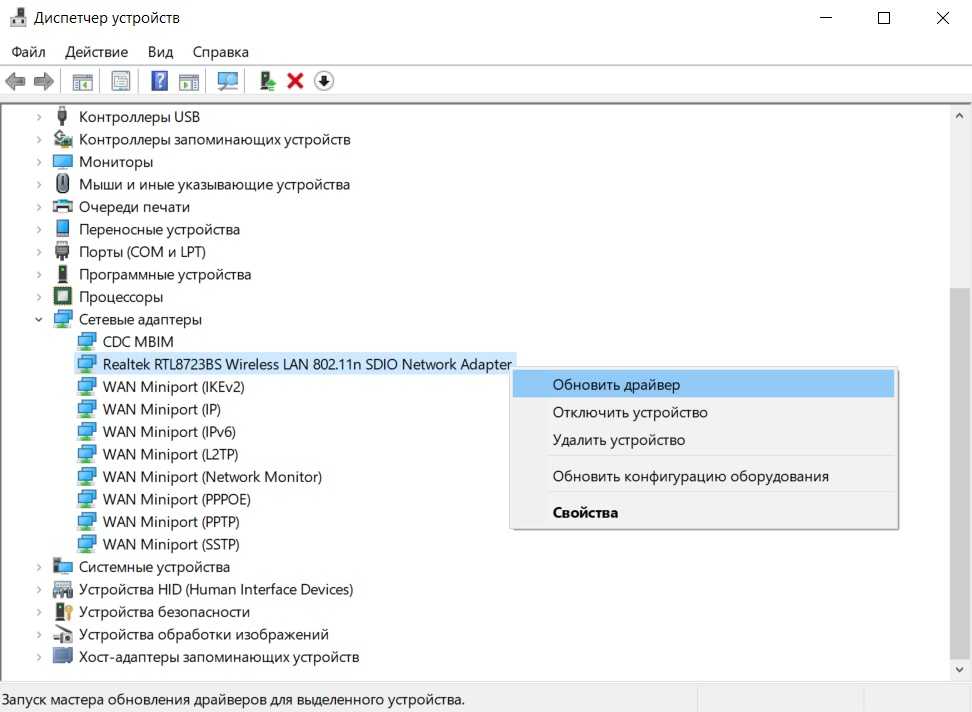Viewport: 972px width, 712px height.
Task: Open Свойства from the context menu
Action: coord(585,513)
